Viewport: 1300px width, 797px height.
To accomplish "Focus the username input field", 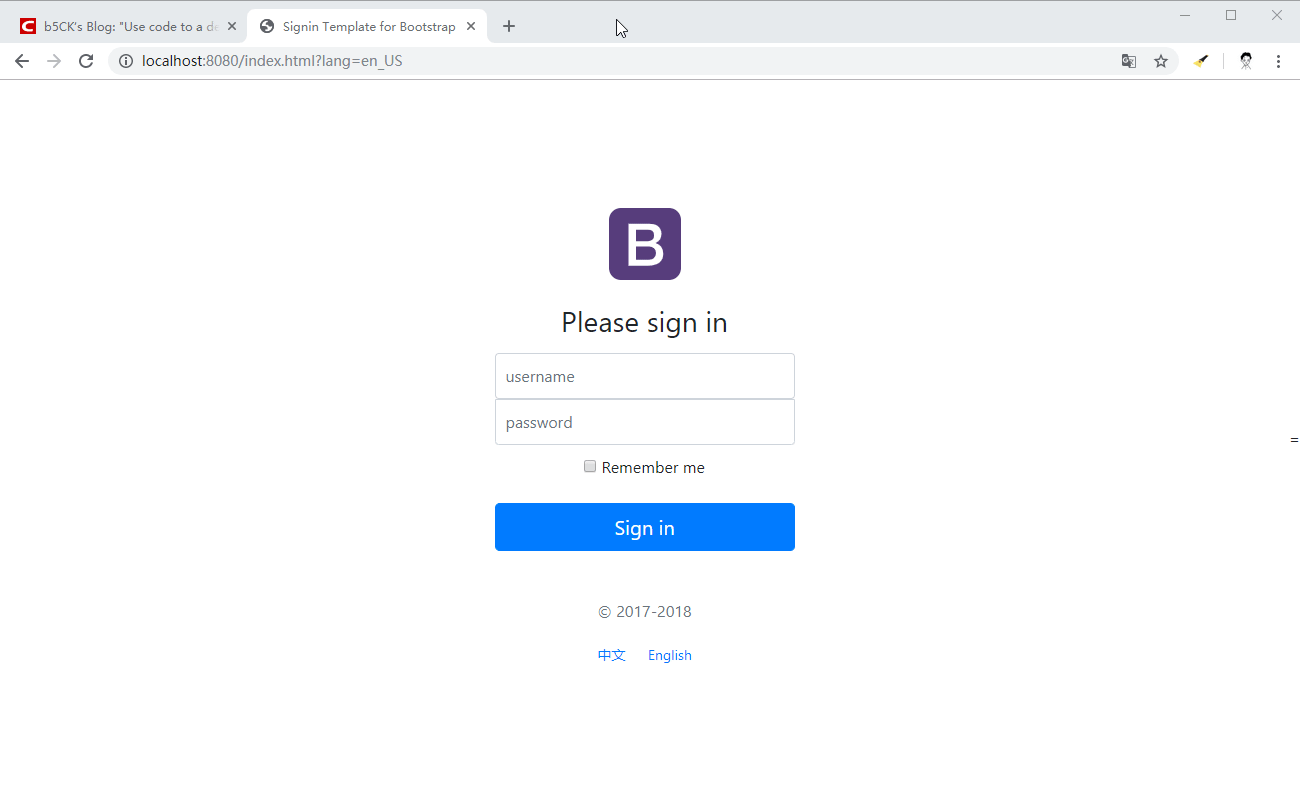I will click(645, 376).
